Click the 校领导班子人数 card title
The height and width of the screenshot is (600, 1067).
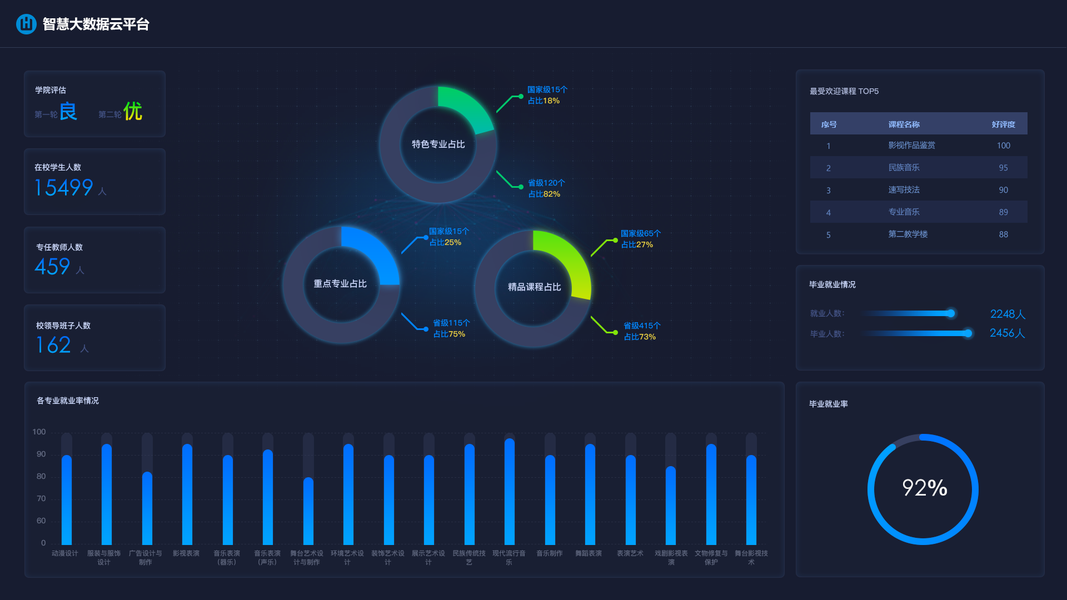click(x=63, y=326)
